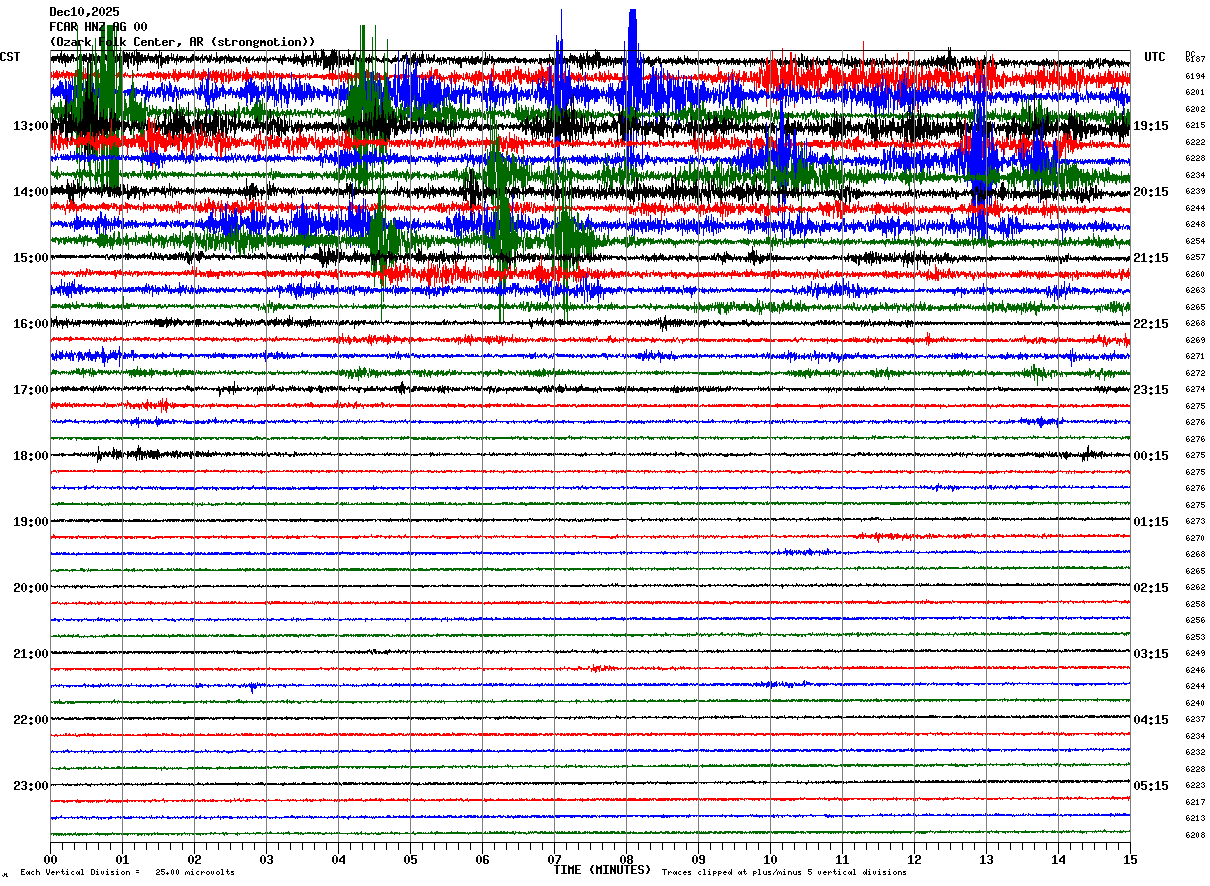Pick the 21:15 UTC time label
This screenshot has height=886, width=1210.
click(x=1151, y=258)
